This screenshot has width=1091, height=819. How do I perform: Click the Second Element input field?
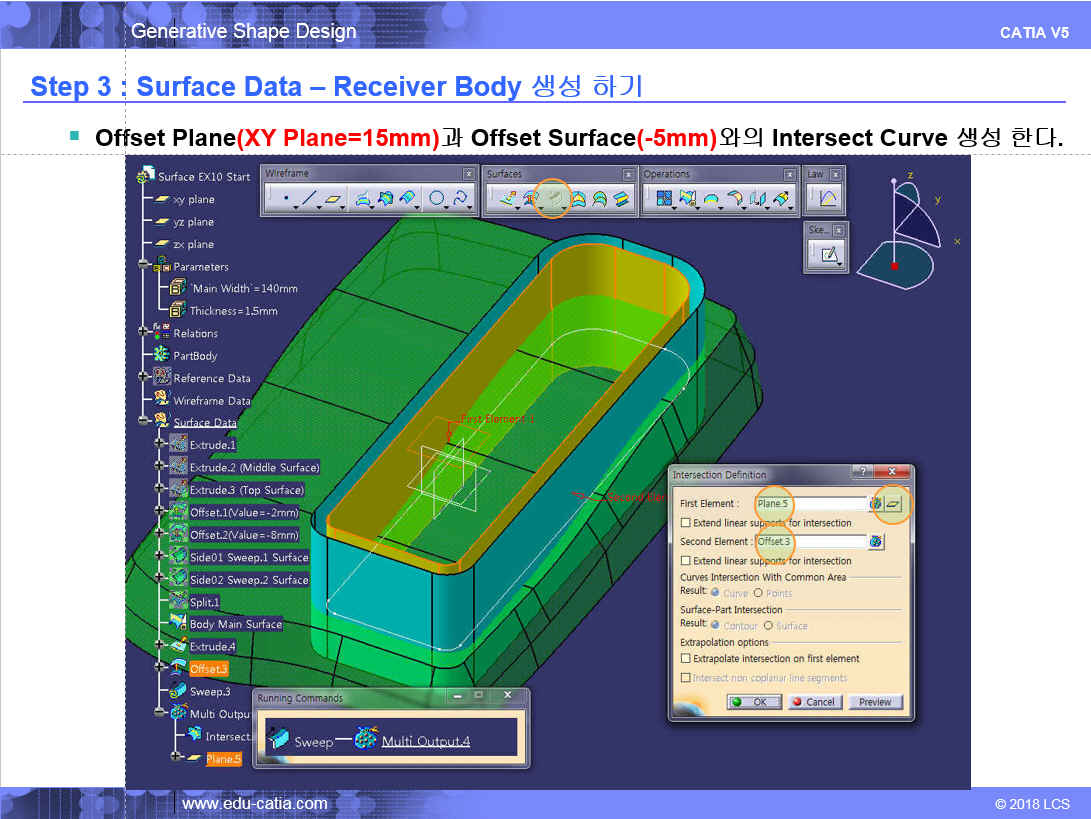(x=810, y=542)
